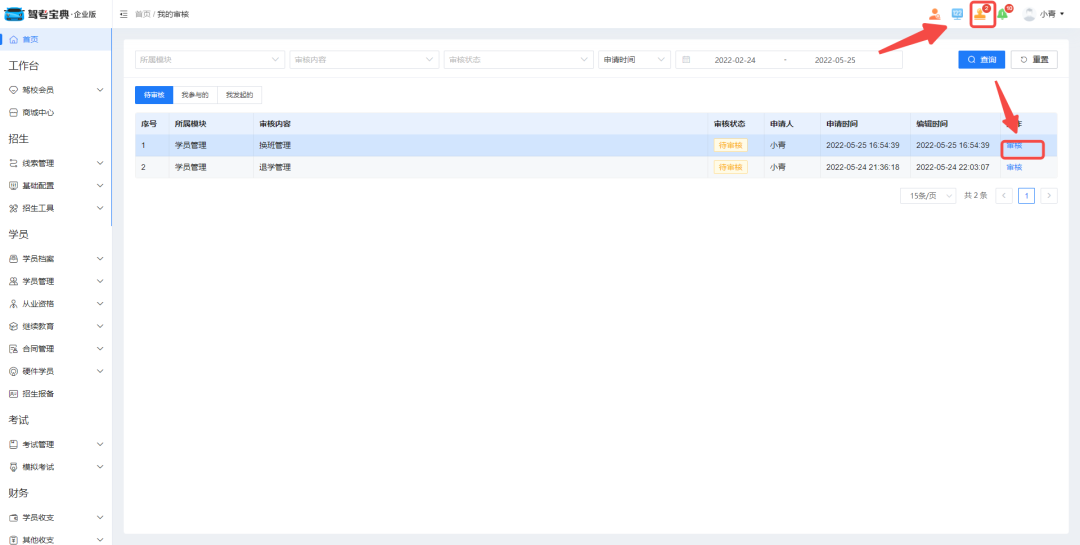Image resolution: width=1080 pixels, height=545 pixels.
Task: Expand the 考试管理 menu chevron
Action: 100,444
